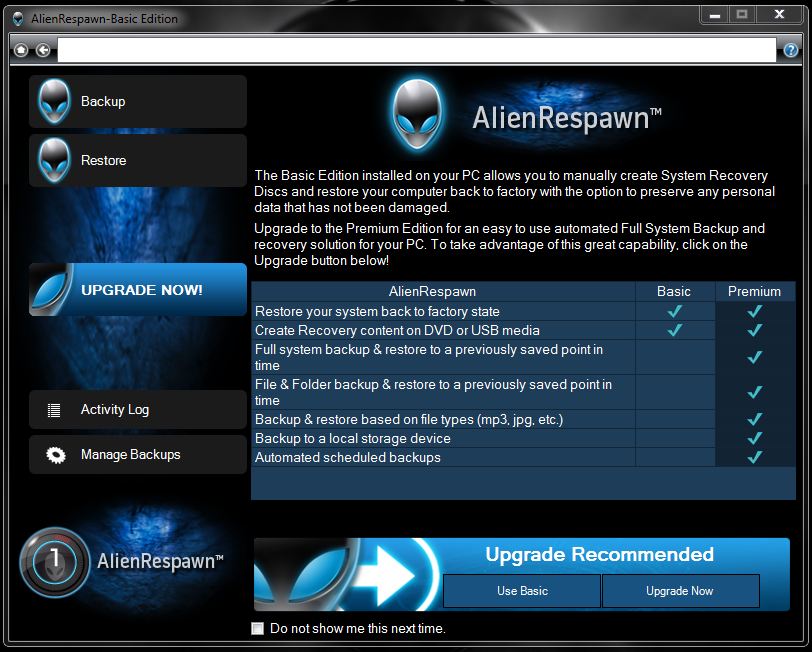Minimize the AlienRespawn window

coord(715,15)
